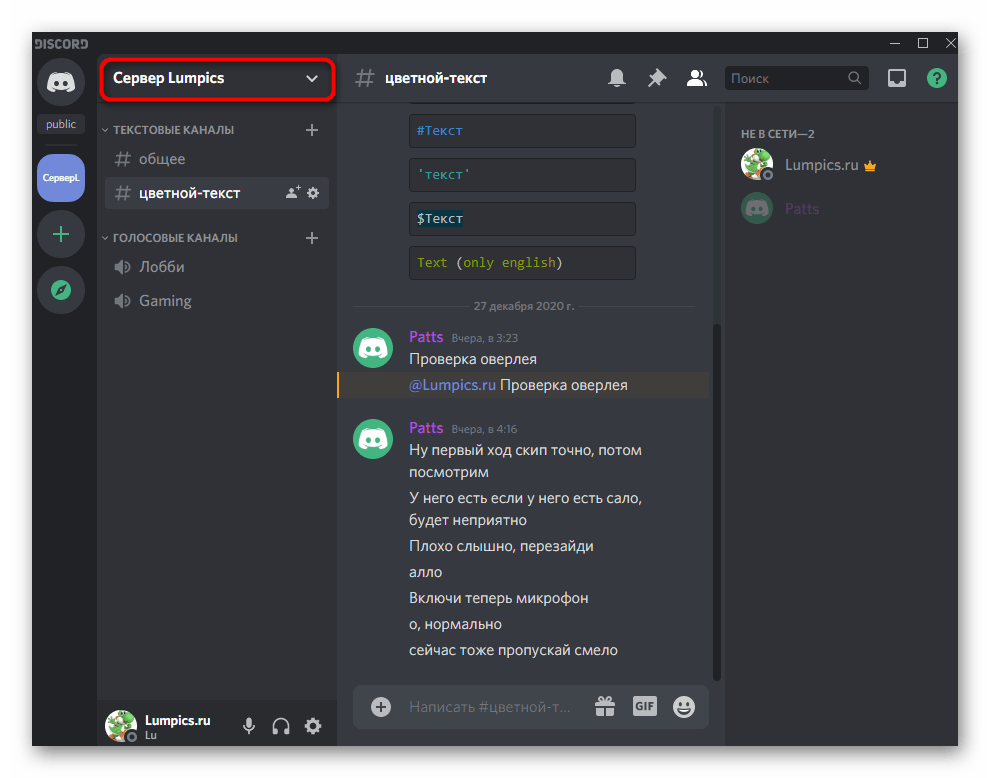Viewport: 990px width, 778px height.
Task: Select the $Текст code block
Action: (522, 219)
